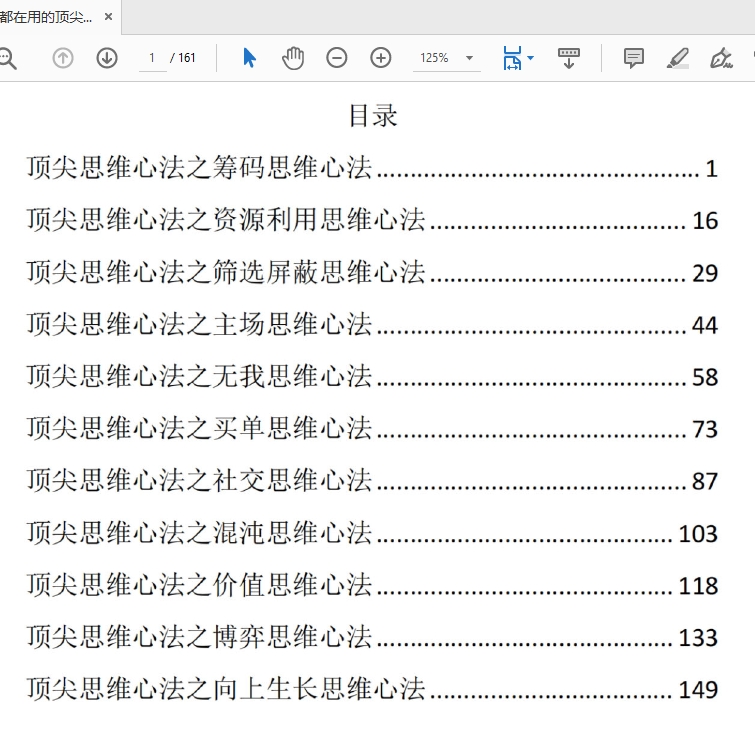Viewport: 755px width, 732px height.
Task: Add a comment with speech bubble icon
Action: coord(634,58)
